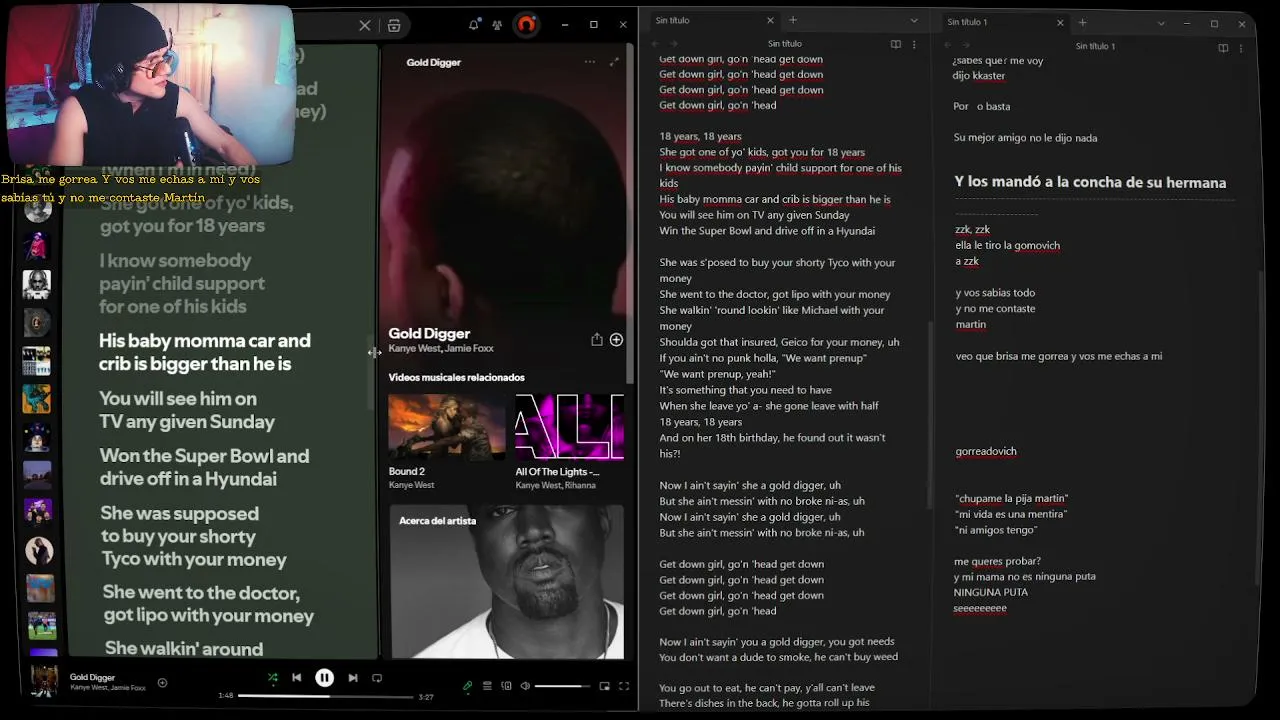This screenshot has width=1280, height=720.
Task: Navigate back in the 'Sin título' window
Action: [x=654, y=44]
